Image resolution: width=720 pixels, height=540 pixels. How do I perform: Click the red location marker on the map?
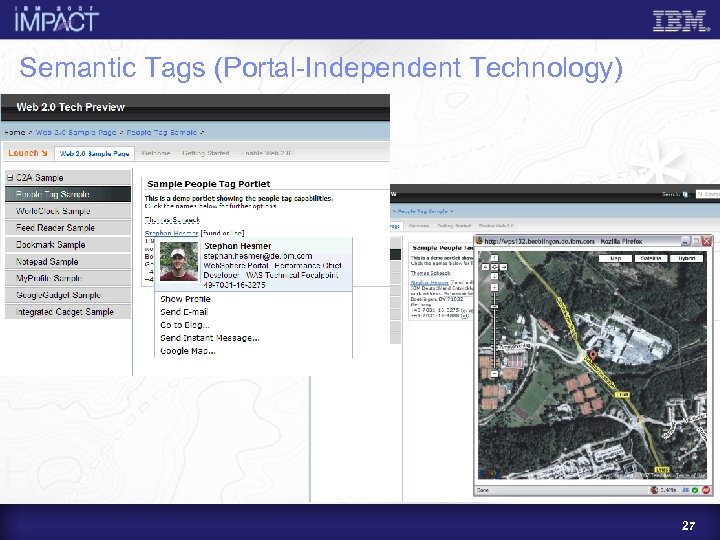(x=593, y=354)
